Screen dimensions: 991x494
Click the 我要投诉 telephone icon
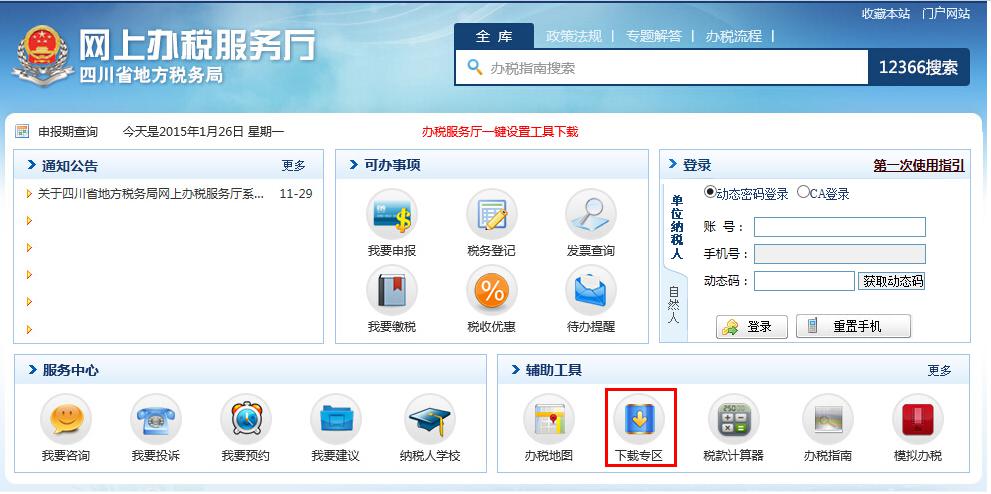pos(155,419)
